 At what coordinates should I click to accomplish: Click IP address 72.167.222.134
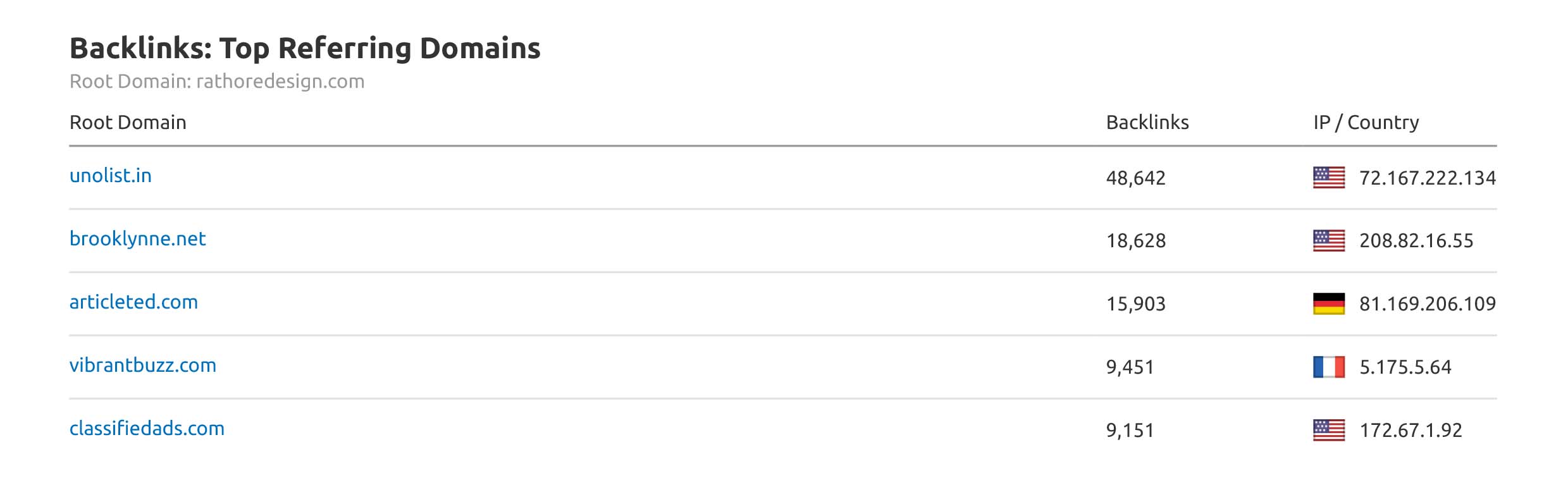pos(1427,178)
